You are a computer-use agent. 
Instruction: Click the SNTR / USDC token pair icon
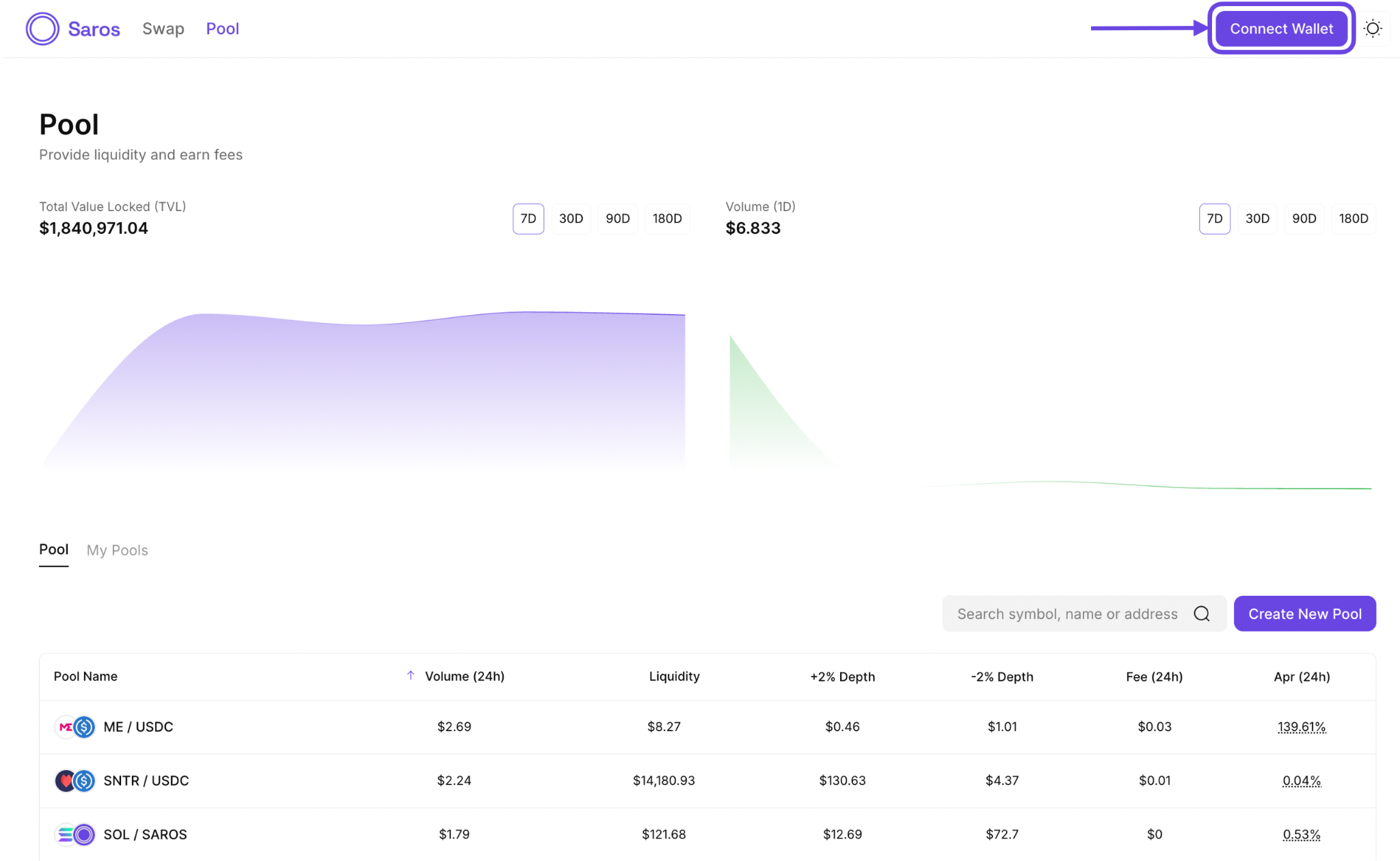75,780
